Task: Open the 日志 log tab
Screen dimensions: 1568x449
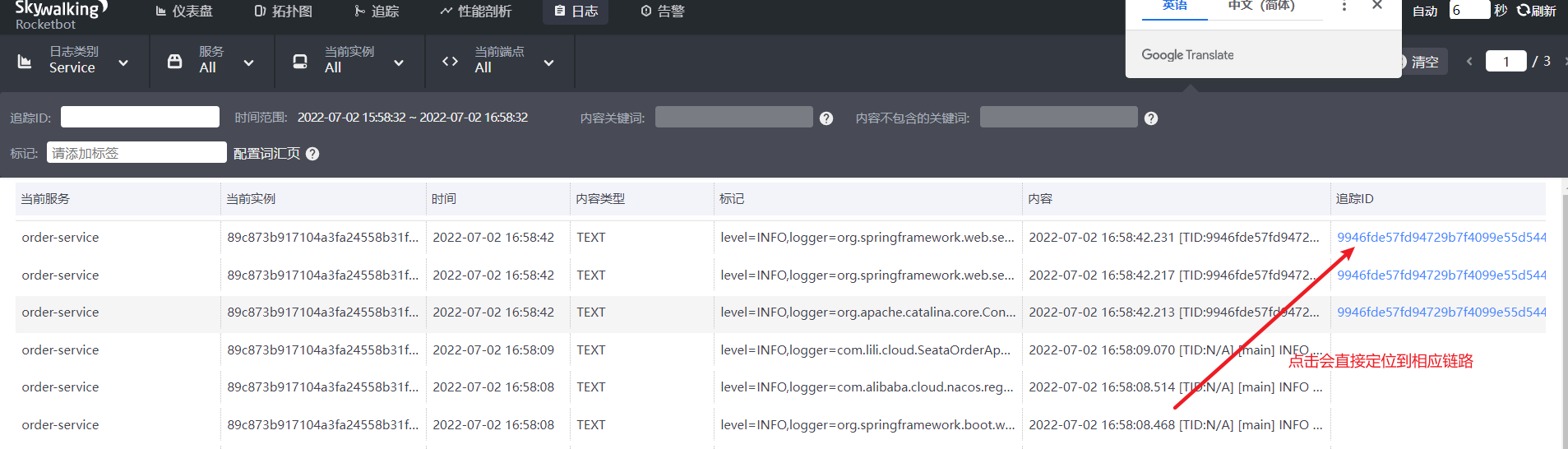Action: pos(576,12)
